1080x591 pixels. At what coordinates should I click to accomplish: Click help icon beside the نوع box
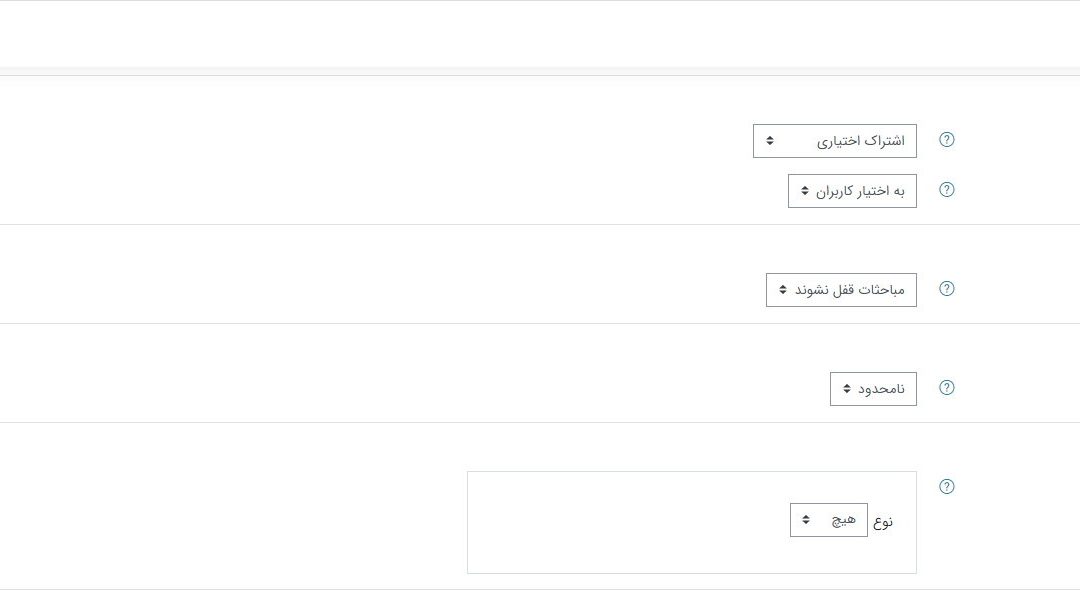pyautogui.click(x=947, y=487)
